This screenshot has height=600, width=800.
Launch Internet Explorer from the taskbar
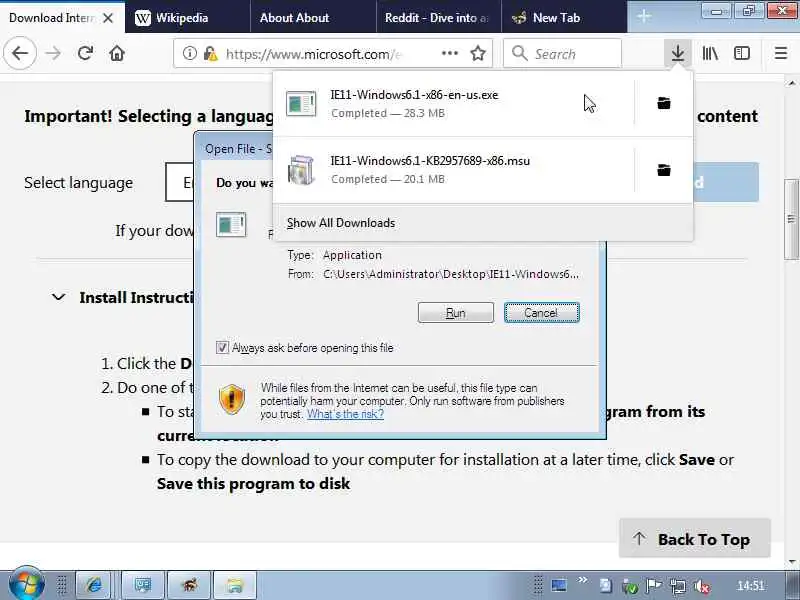pos(94,585)
